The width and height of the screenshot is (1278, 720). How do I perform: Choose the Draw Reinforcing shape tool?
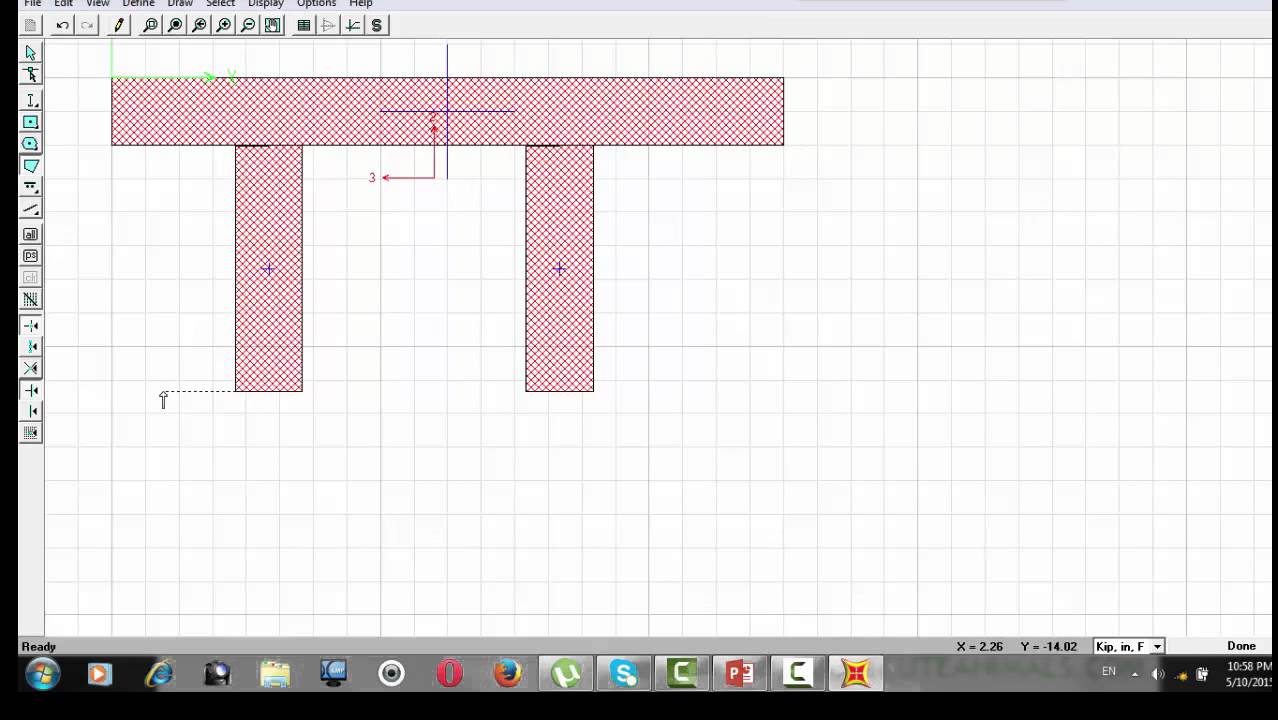pyautogui.click(x=31, y=187)
